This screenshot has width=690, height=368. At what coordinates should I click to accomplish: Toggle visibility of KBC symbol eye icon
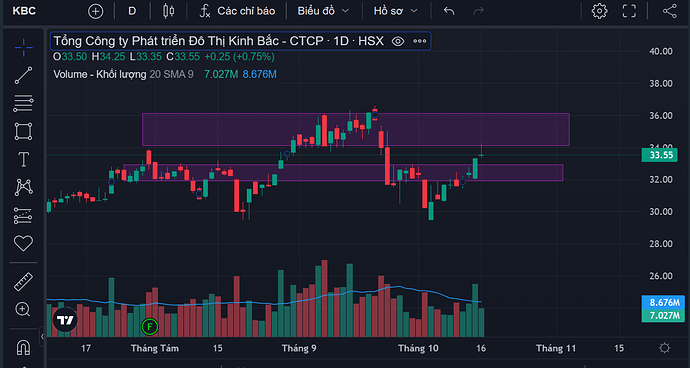point(398,41)
